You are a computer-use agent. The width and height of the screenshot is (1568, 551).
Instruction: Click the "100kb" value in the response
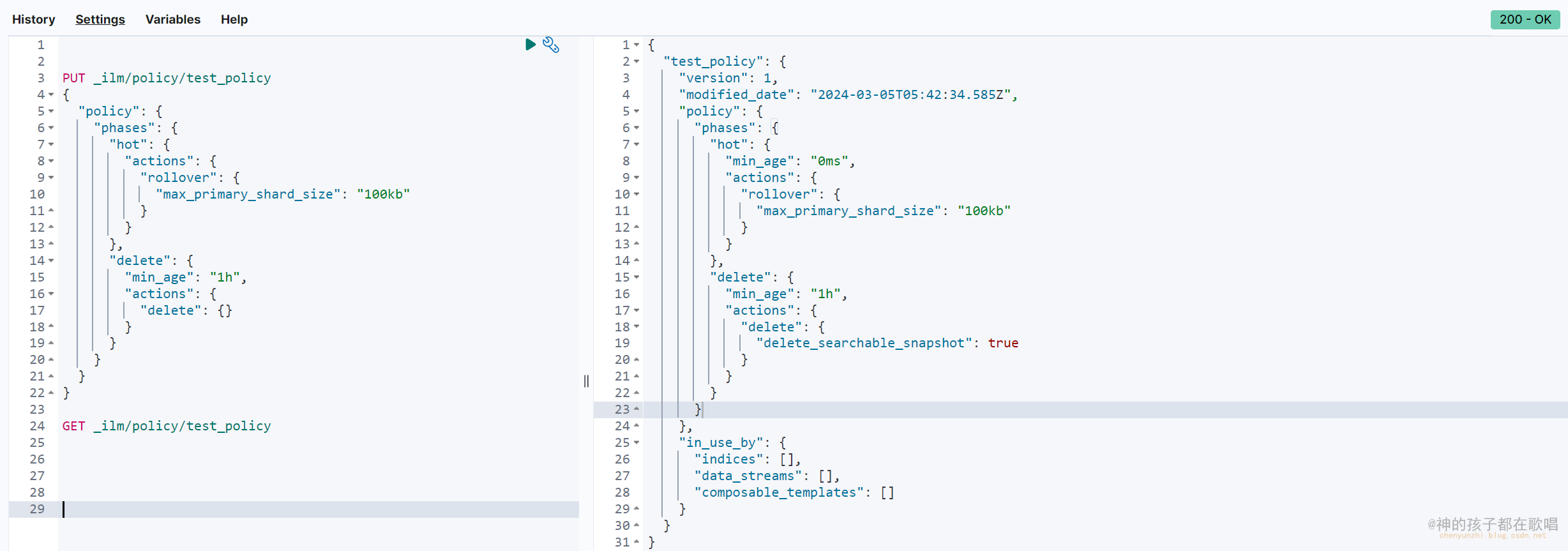pyautogui.click(x=984, y=211)
